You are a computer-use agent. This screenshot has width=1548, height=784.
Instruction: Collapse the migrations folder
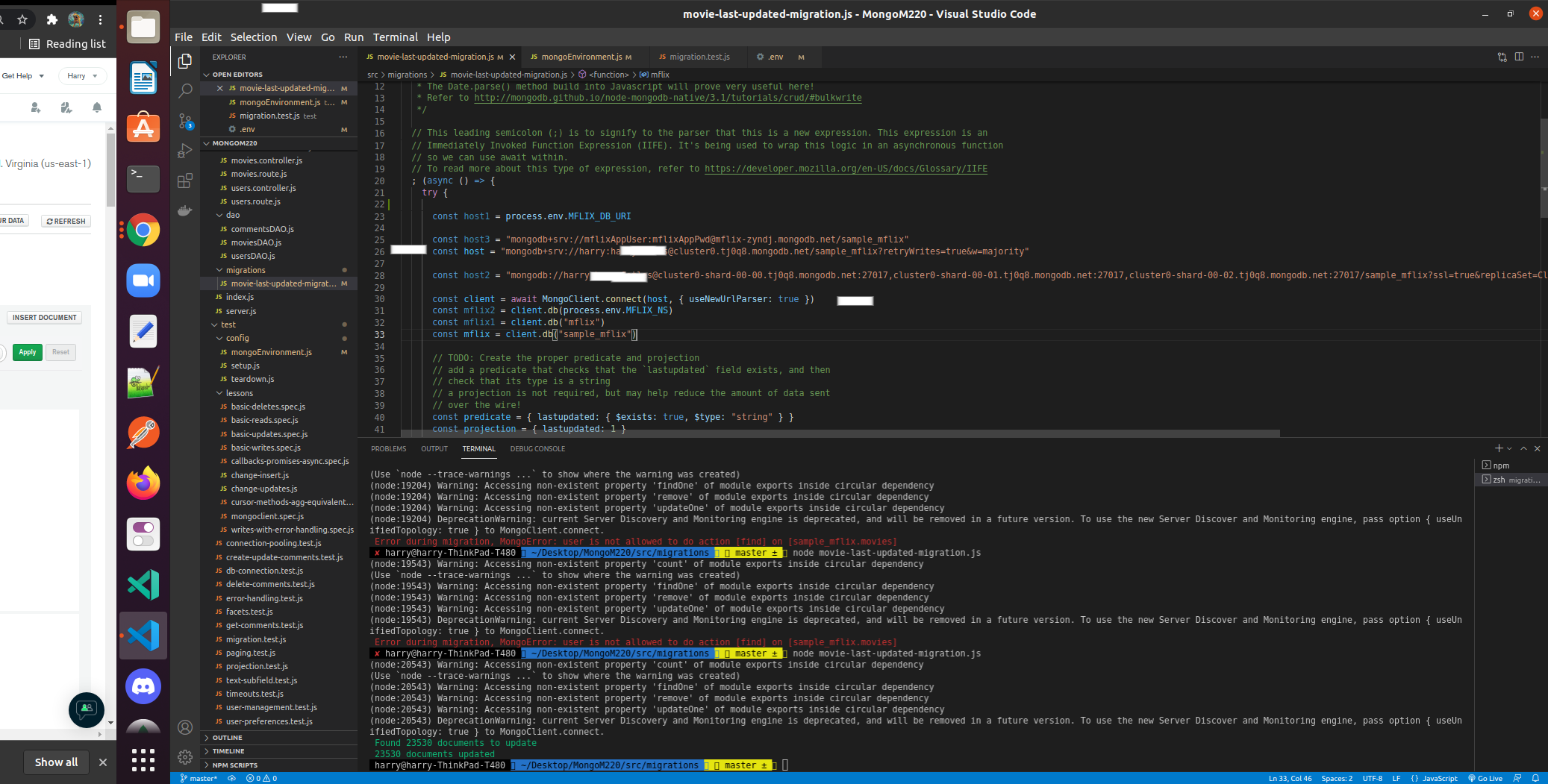pos(246,270)
